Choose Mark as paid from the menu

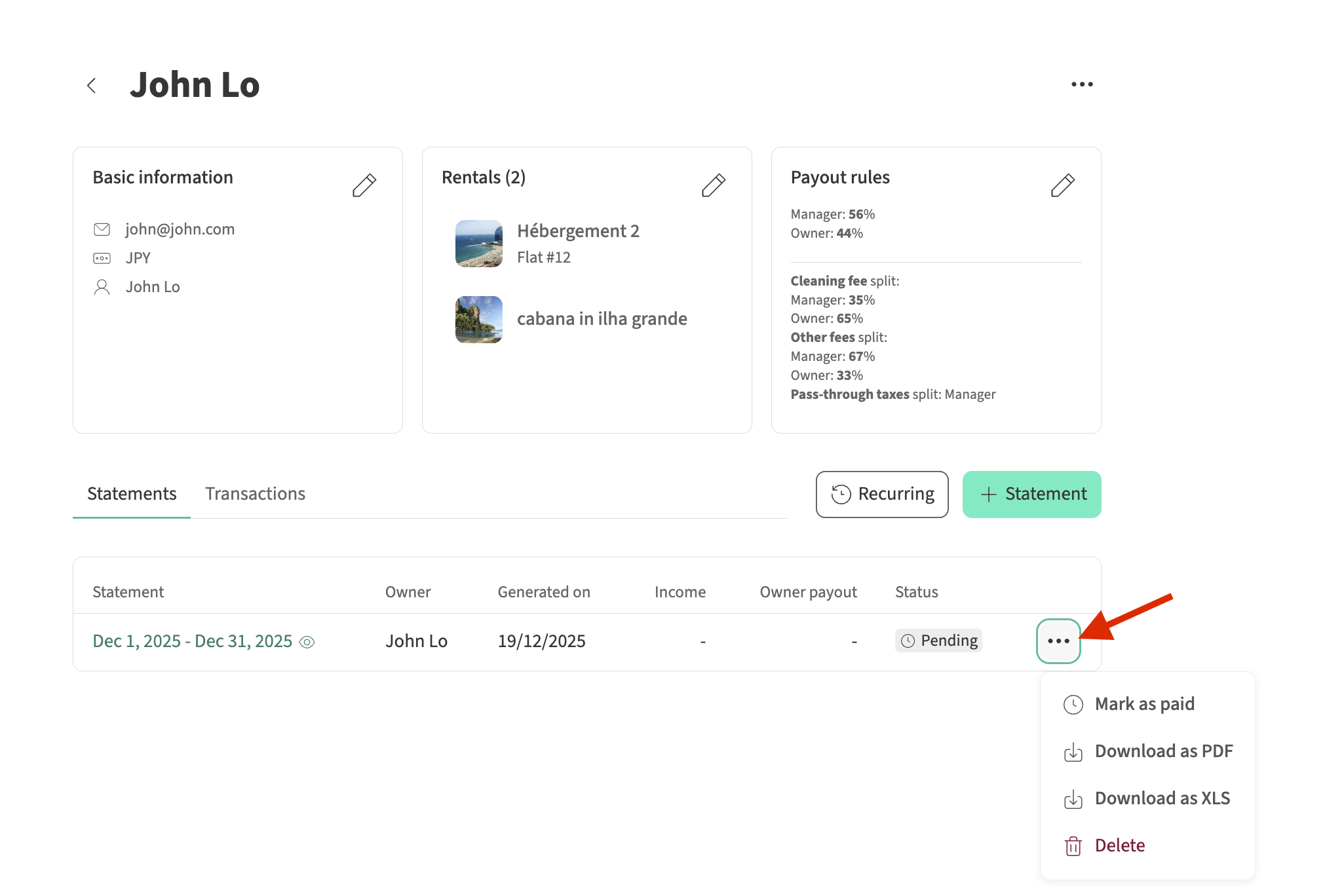pos(1144,704)
